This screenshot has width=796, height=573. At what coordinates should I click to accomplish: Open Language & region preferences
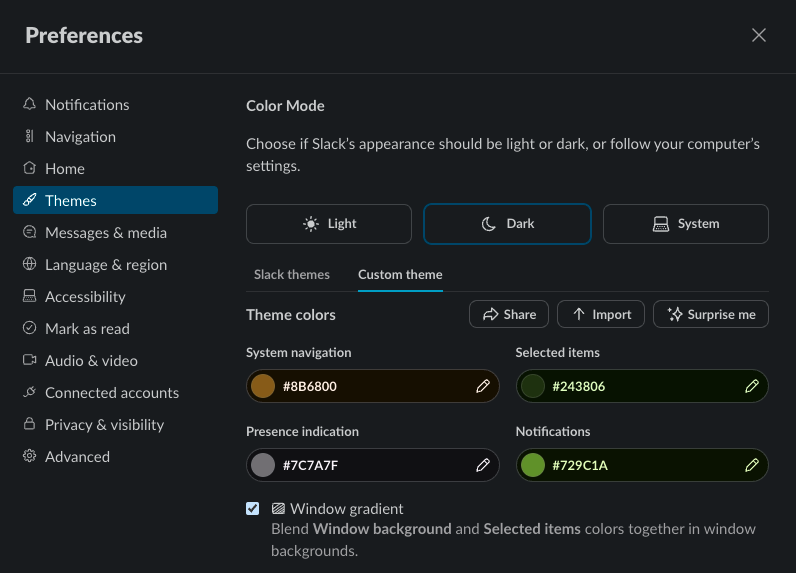click(x=115, y=264)
